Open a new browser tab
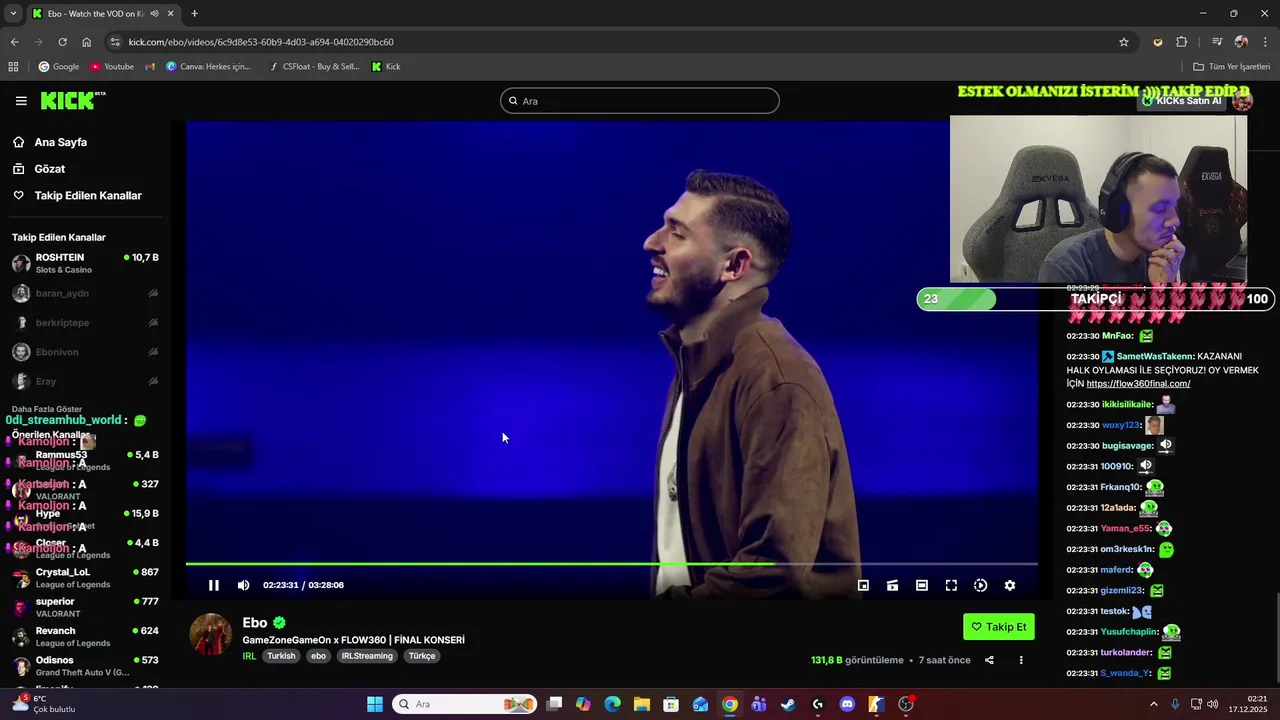The height and width of the screenshot is (720, 1280). click(194, 14)
